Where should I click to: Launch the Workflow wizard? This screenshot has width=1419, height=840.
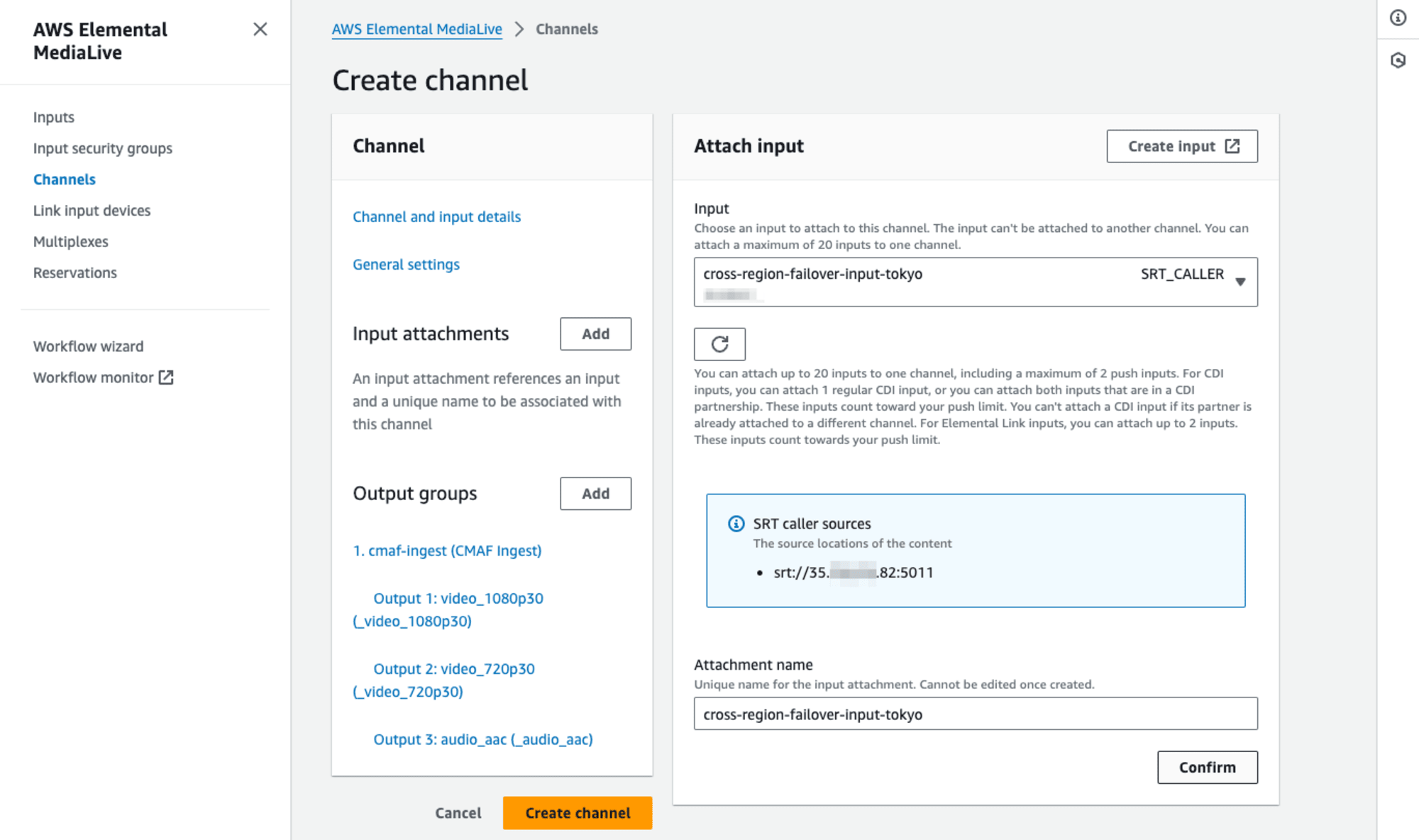[x=89, y=346]
